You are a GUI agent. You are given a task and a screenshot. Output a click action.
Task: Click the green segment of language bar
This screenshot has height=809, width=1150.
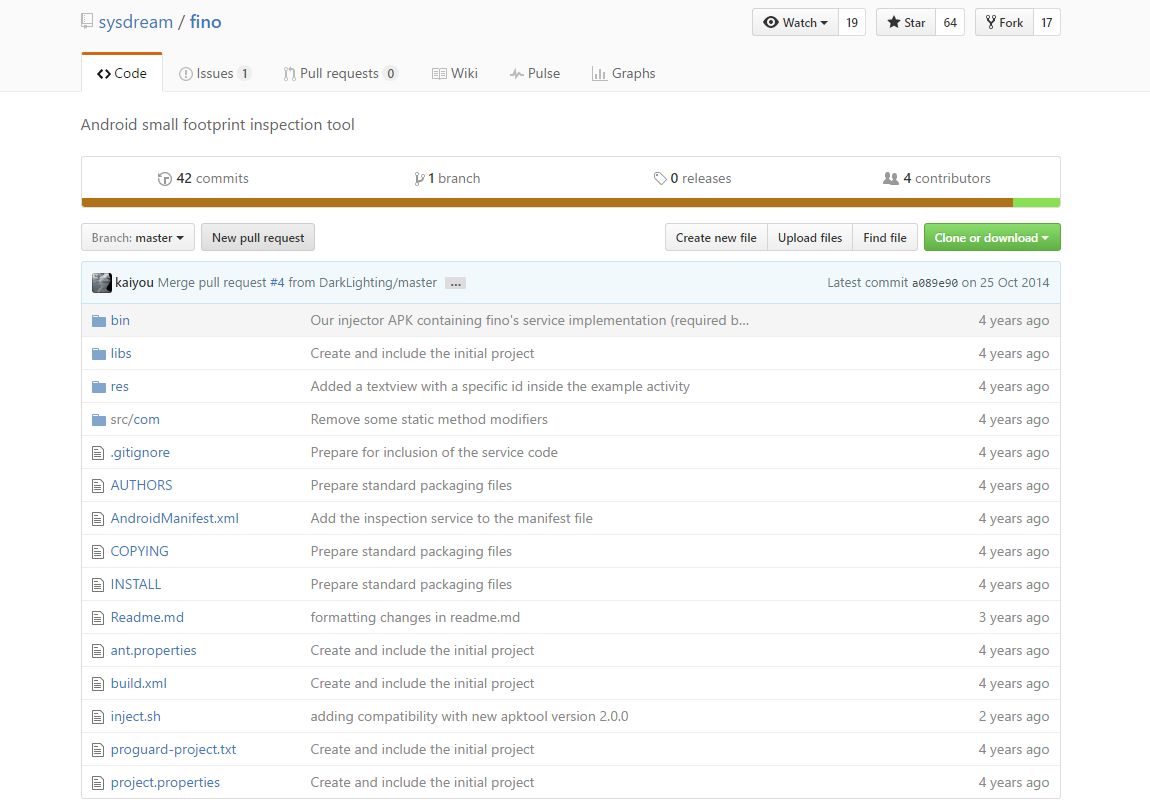point(1036,202)
